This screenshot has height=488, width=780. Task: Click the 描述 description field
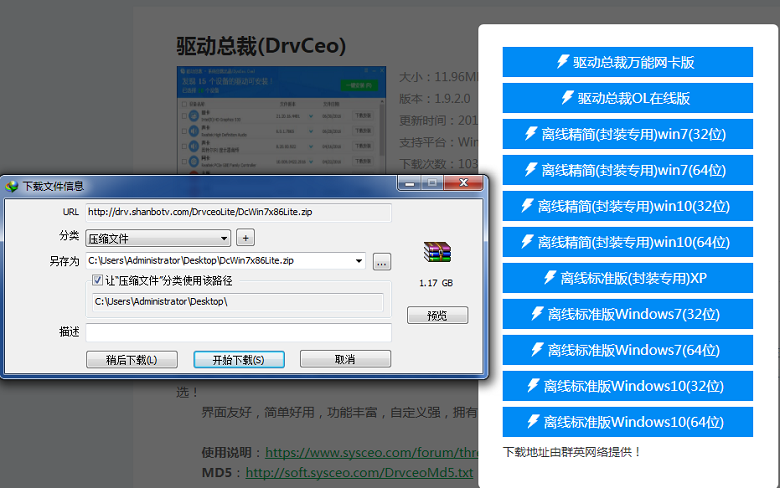tap(238, 332)
